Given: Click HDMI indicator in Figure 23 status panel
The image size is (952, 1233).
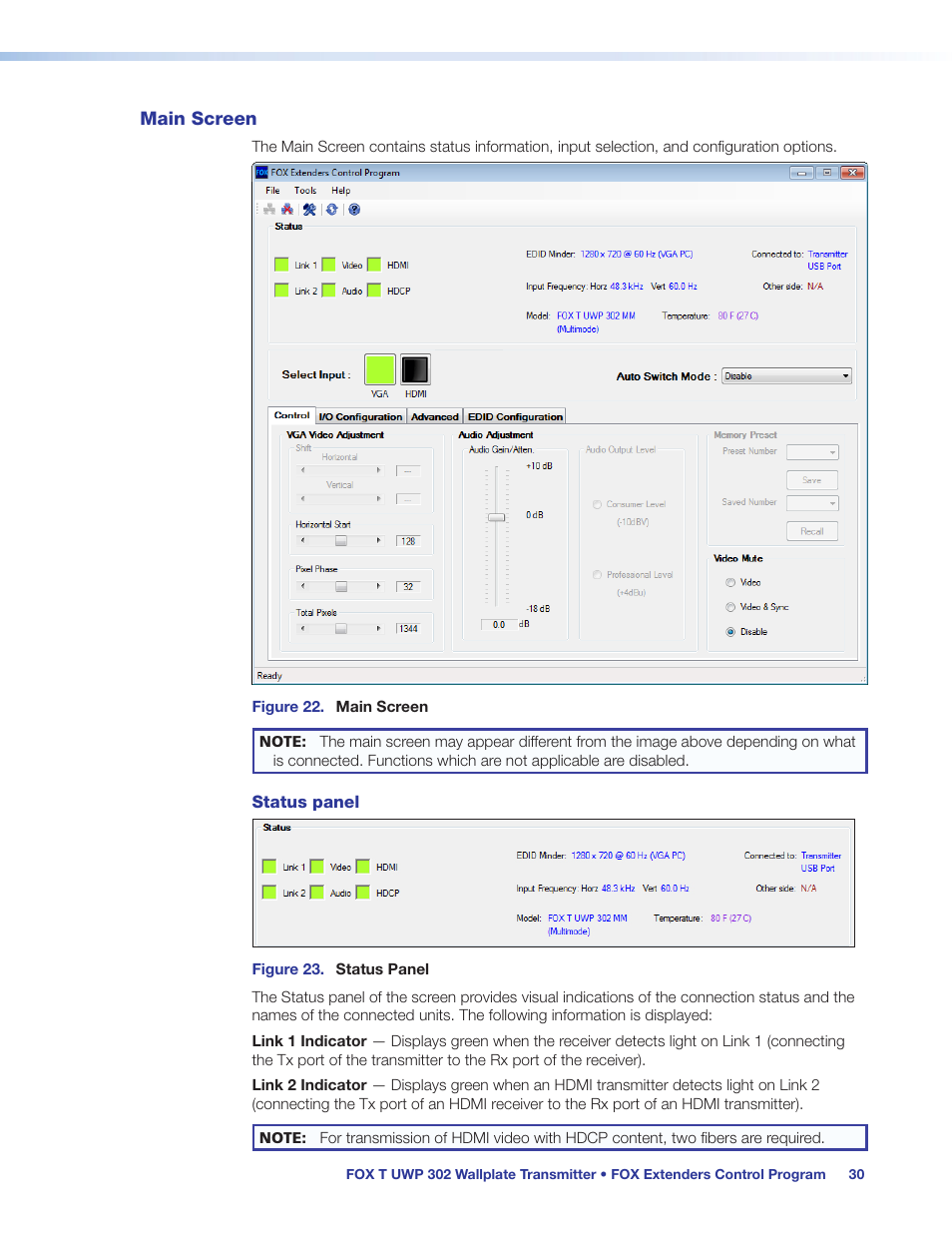Looking at the screenshot, I should [362, 867].
